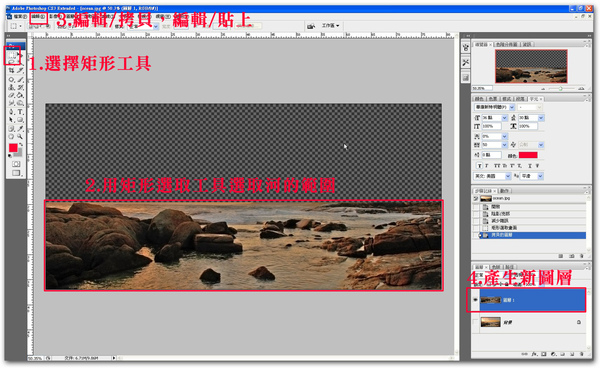Toggle Strikethrough text style
Image resolution: width=600 pixels, height=368 pixels.
tap(537, 166)
